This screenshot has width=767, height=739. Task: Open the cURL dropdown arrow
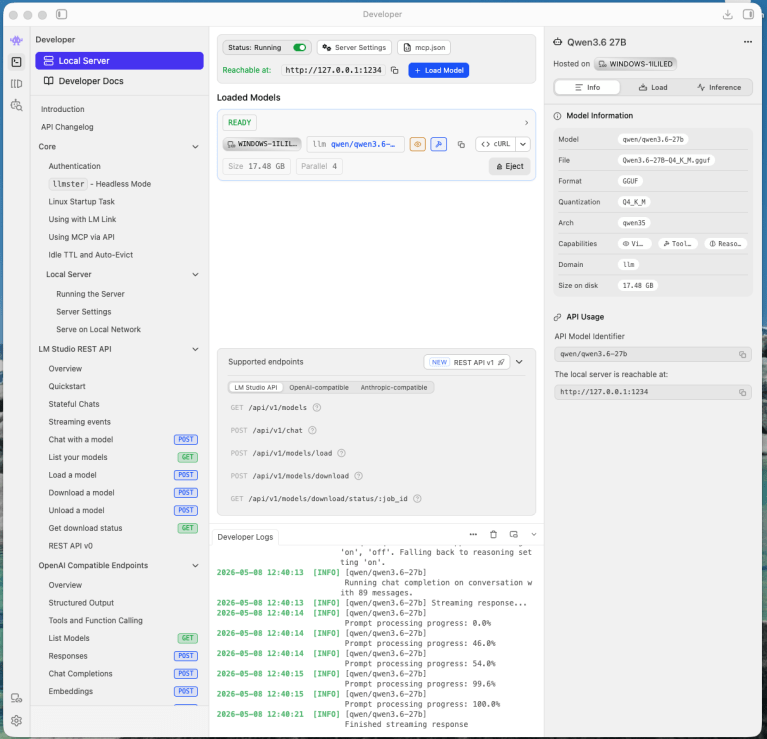523,144
